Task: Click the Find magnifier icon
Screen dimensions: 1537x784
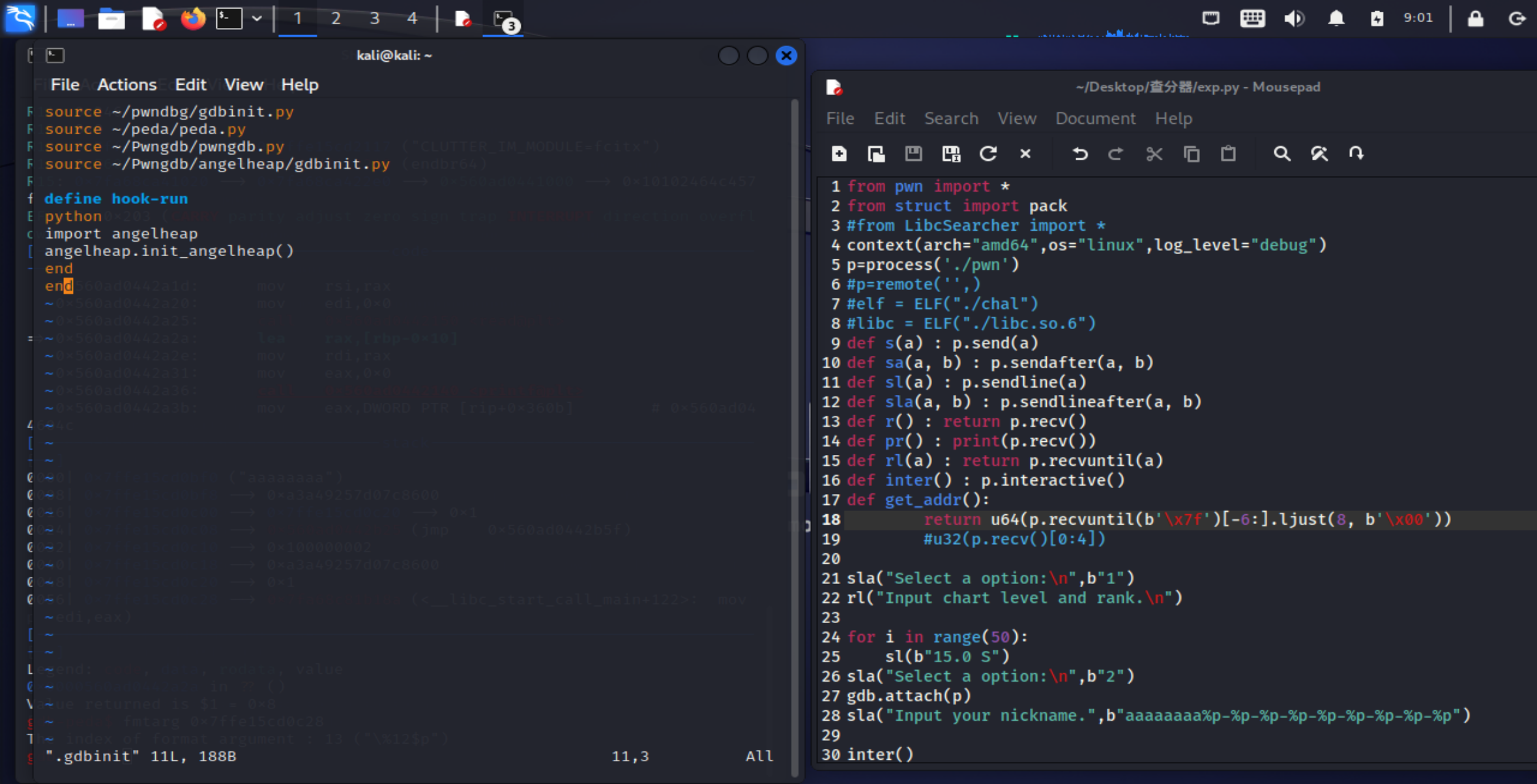Action: (x=1281, y=154)
